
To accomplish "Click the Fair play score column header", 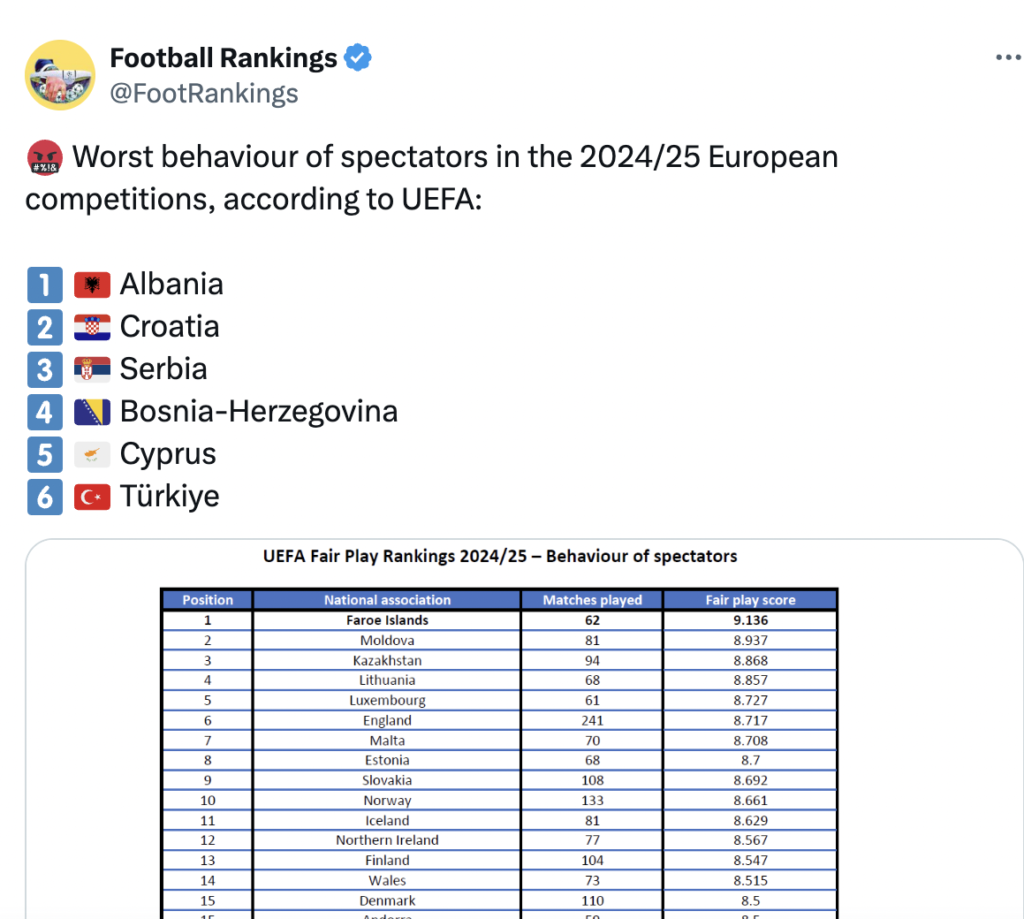I will [750, 600].
